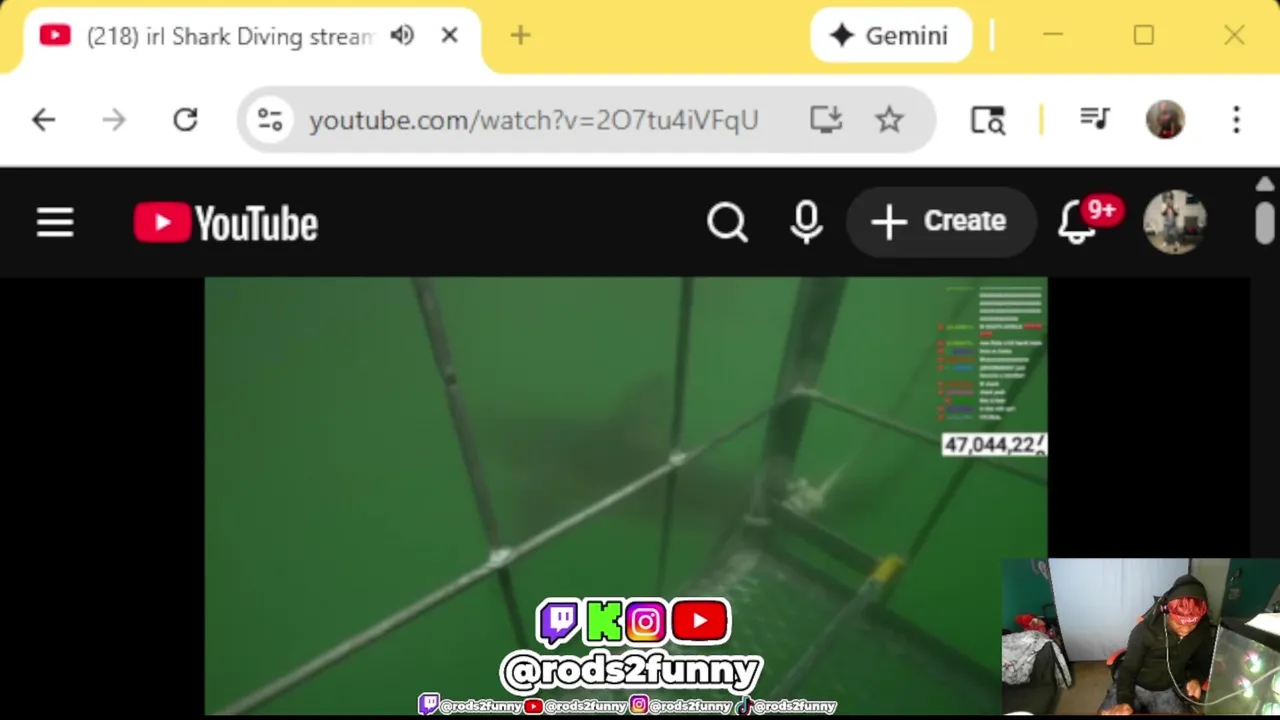Open the Chrome profile avatar
This screenshot has height=720, width=1280.
(1165, 120)
